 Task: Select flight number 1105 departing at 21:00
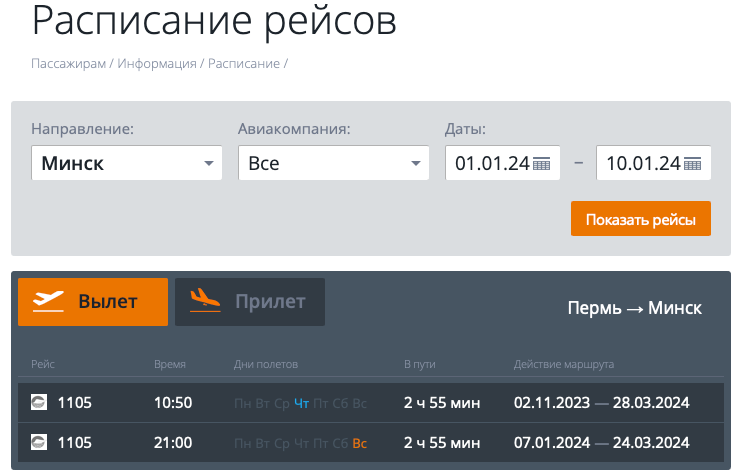[75, 443]
